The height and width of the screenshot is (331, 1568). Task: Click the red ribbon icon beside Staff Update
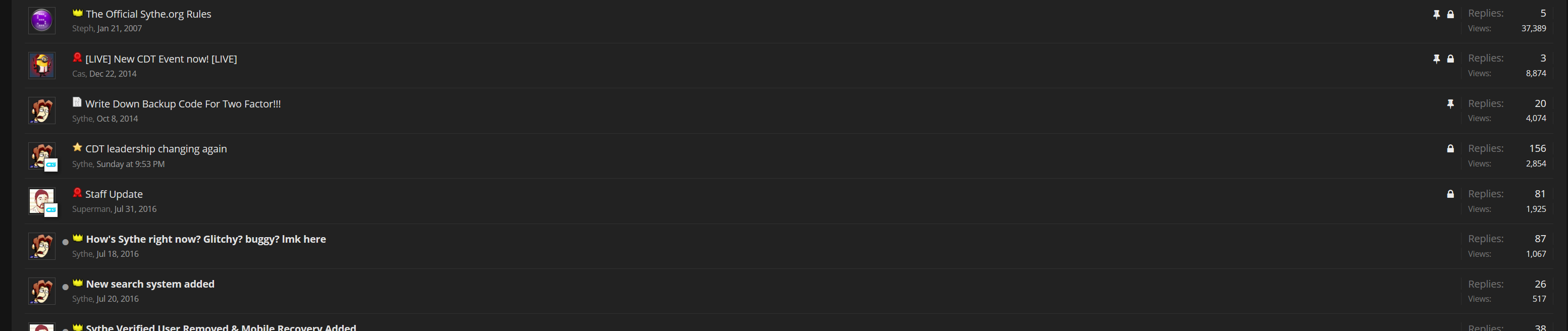(x=77, y=193)
